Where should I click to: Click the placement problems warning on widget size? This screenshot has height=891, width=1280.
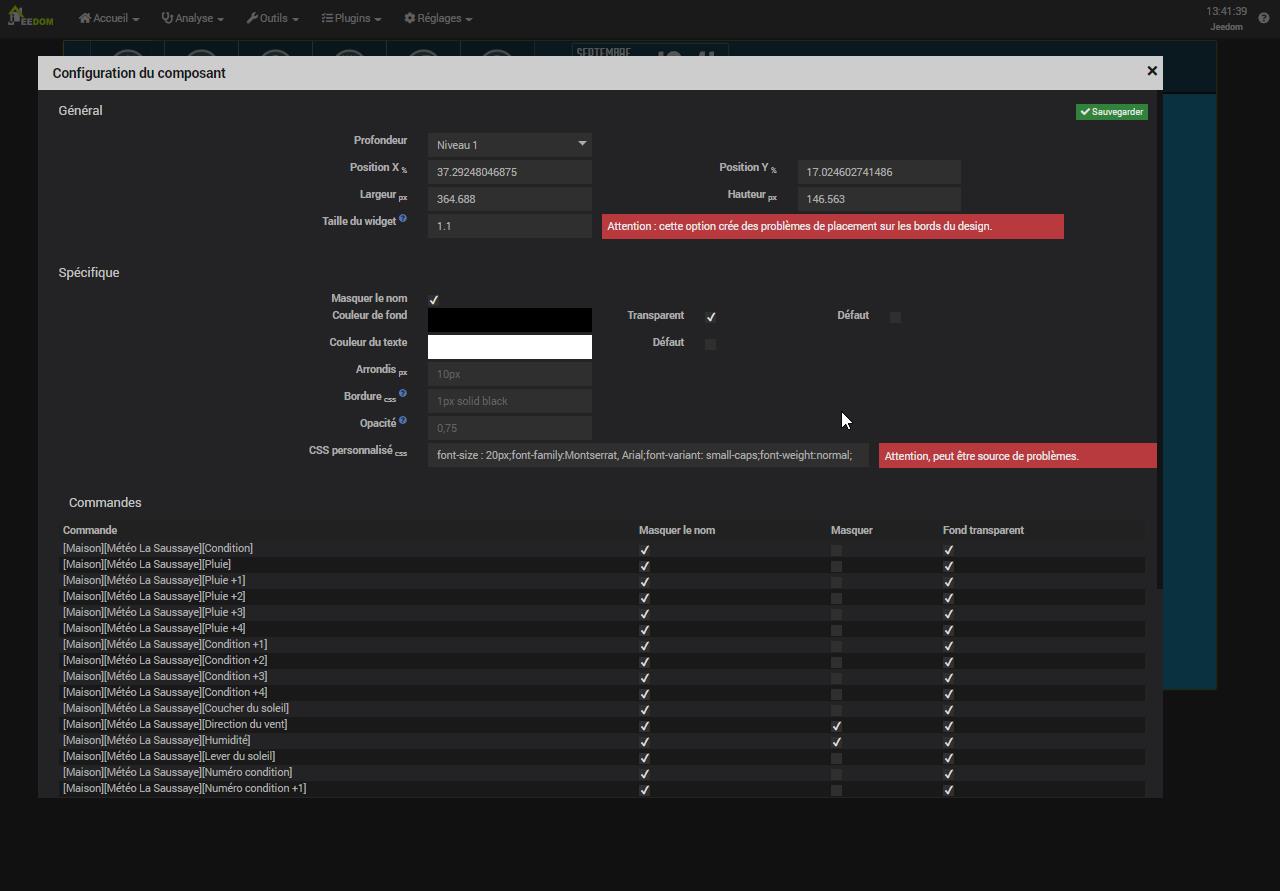(832, 226)
